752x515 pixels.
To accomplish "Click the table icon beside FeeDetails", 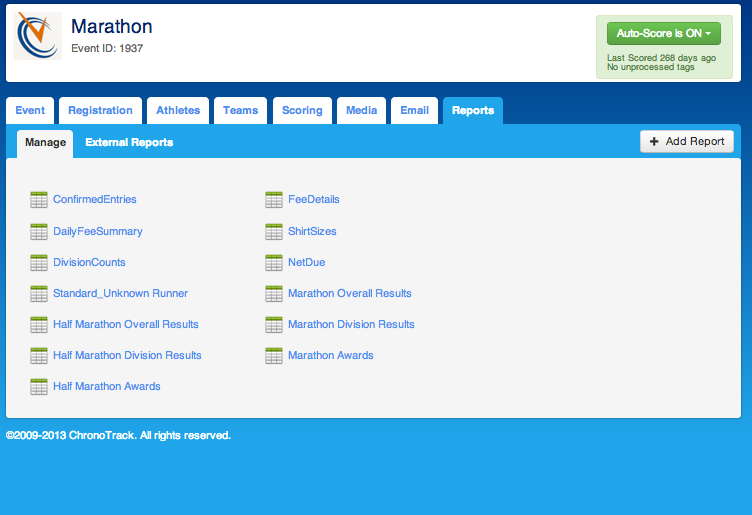I will click(x=274, y=199).
